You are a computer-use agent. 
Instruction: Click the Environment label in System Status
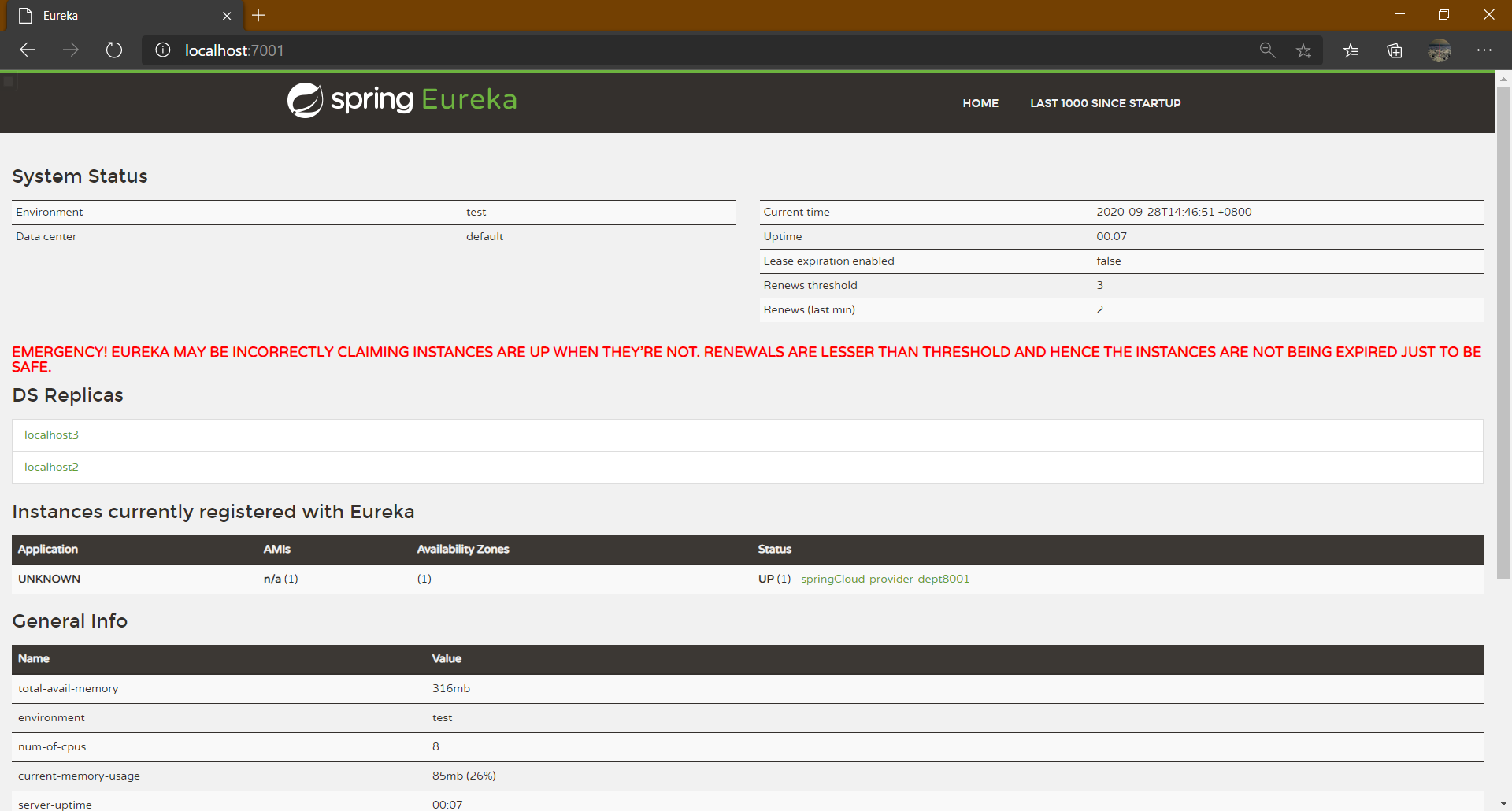(49, 212)
